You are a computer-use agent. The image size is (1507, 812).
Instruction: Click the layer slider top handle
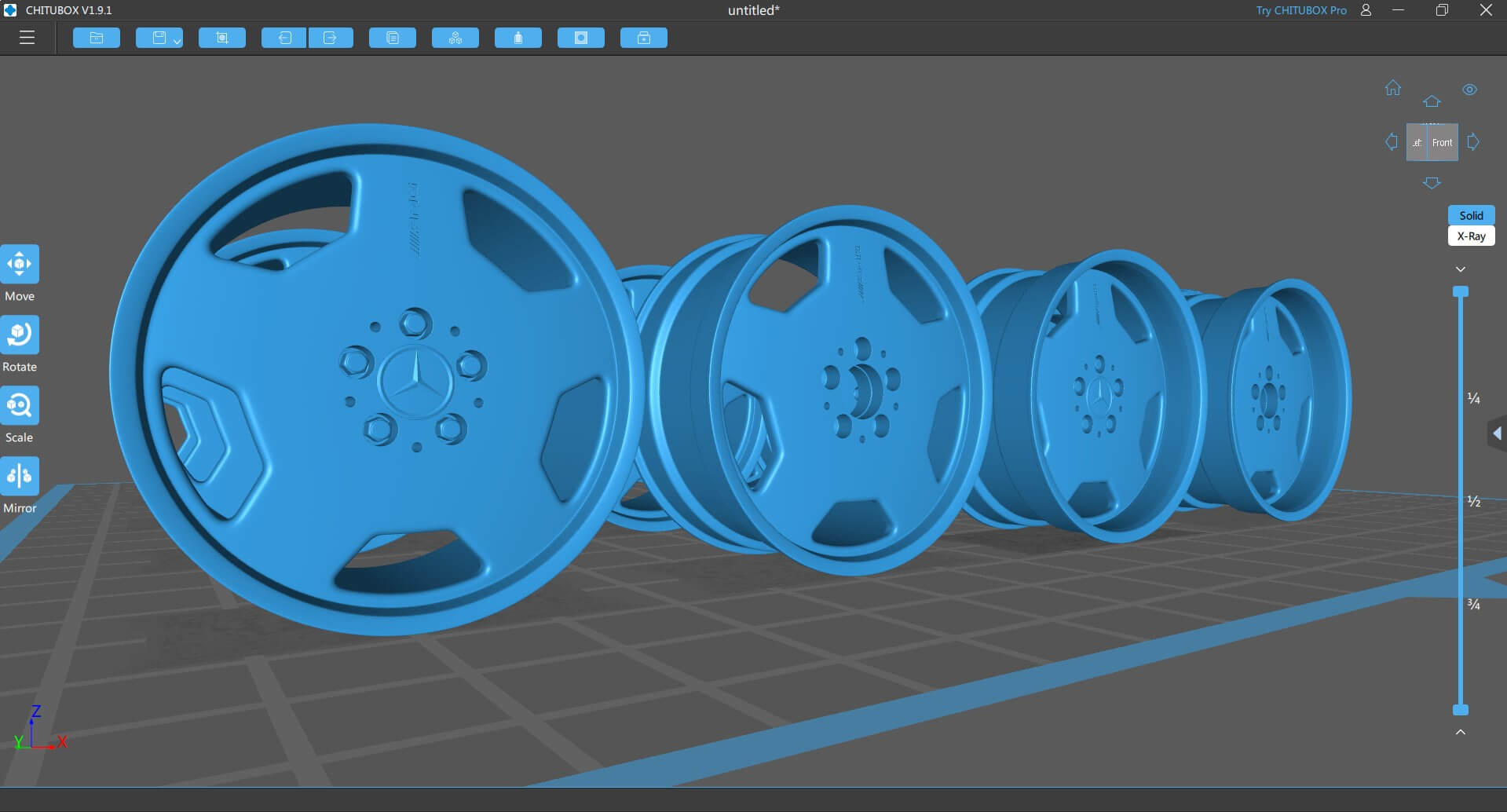coord(1461,291)
